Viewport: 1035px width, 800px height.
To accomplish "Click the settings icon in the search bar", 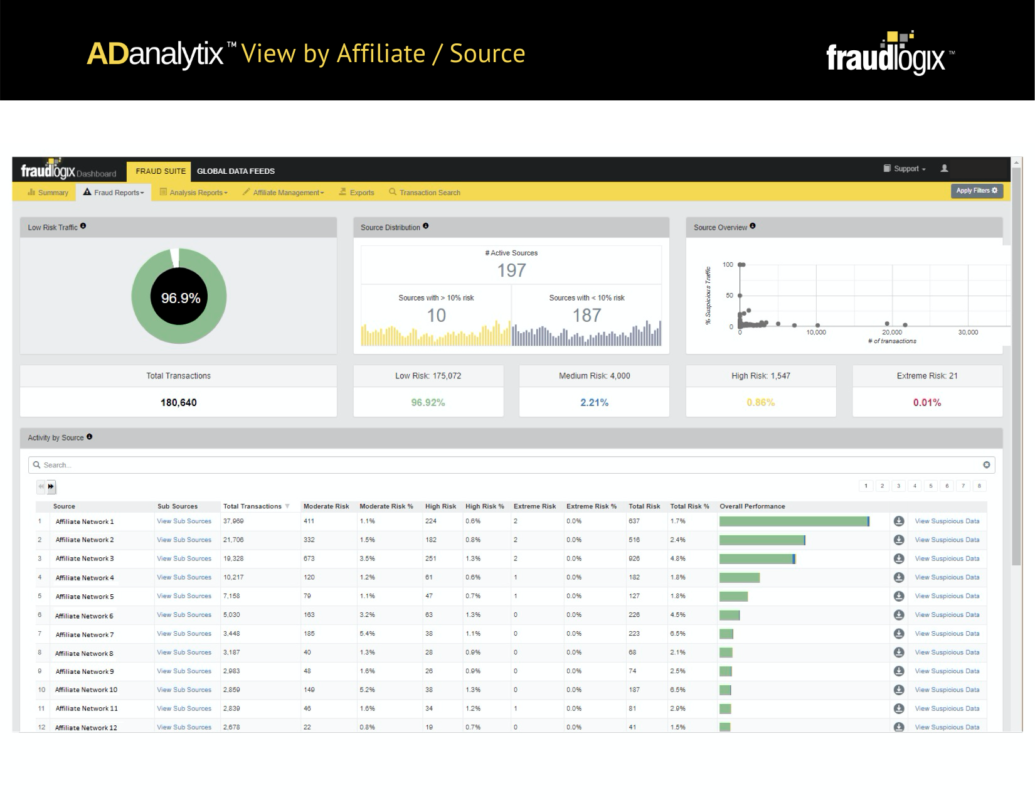I will pos(986,465).
